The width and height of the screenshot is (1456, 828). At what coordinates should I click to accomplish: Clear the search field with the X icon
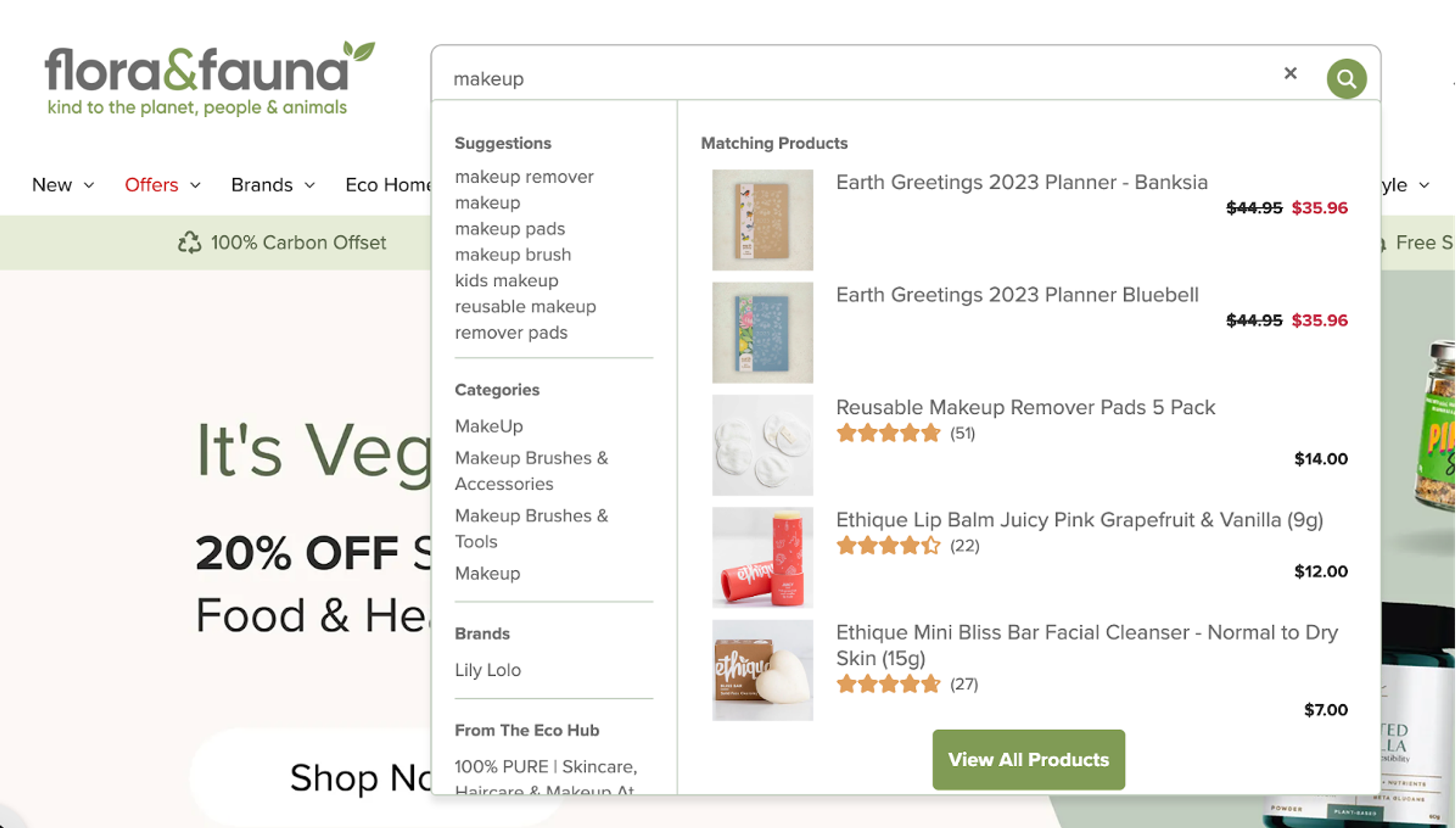pyautogui.click(x=1291, y=74)
